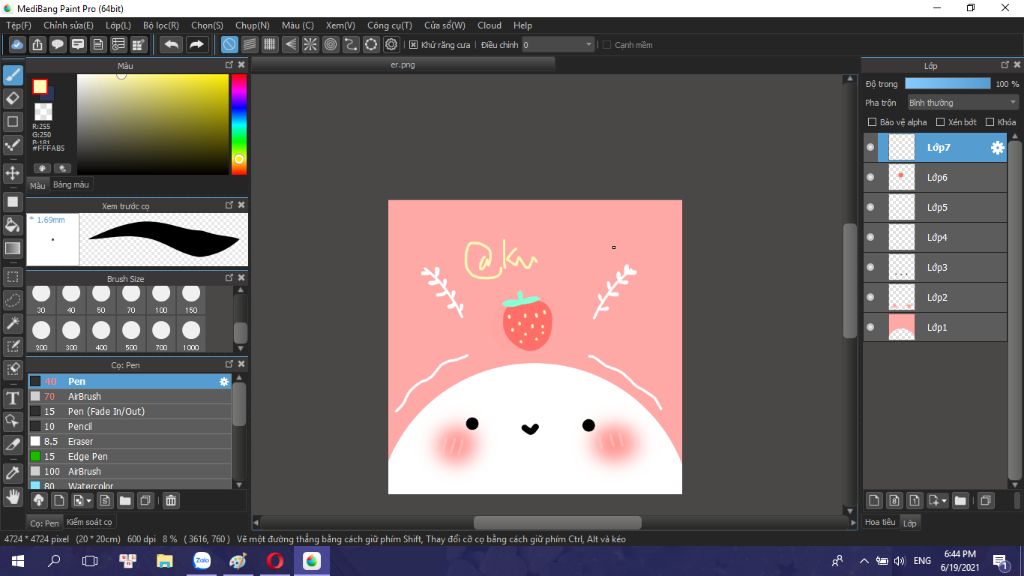This screenshot has width=1024, height=576.
Task: Hide layer Lớp6
Action: coord(871,178)
